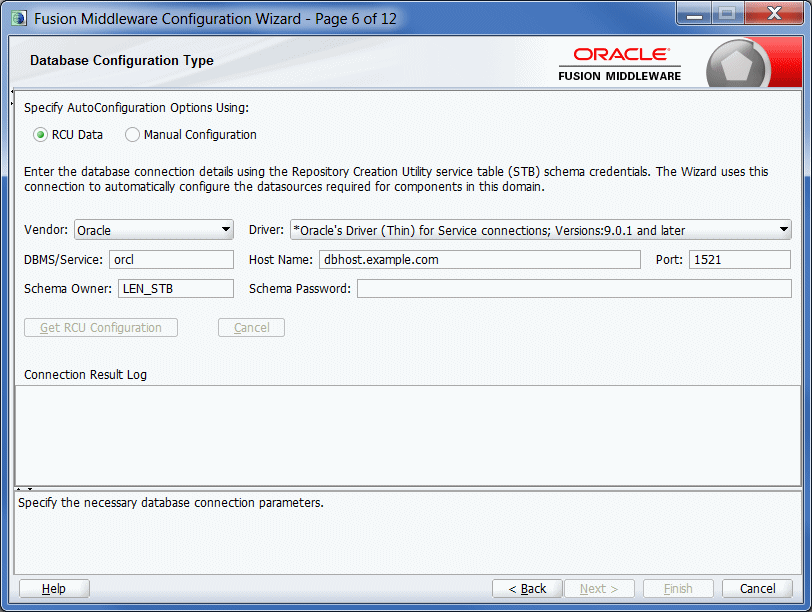Screen dimensions: 812x612
Task: Click the Database Configuration Type heading
Action: click(122, 61)
